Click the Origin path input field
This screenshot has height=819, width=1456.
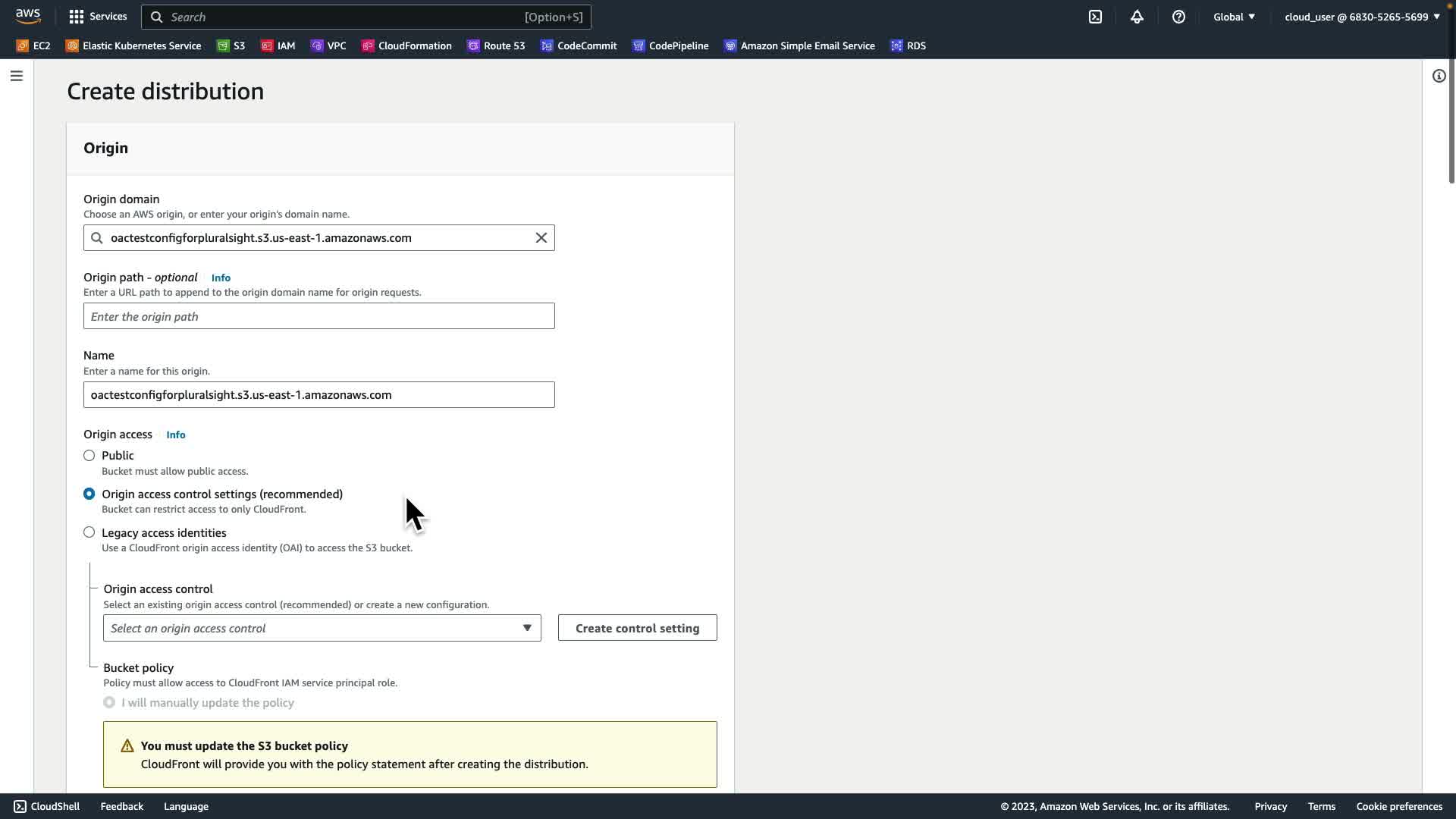[318, 316]
